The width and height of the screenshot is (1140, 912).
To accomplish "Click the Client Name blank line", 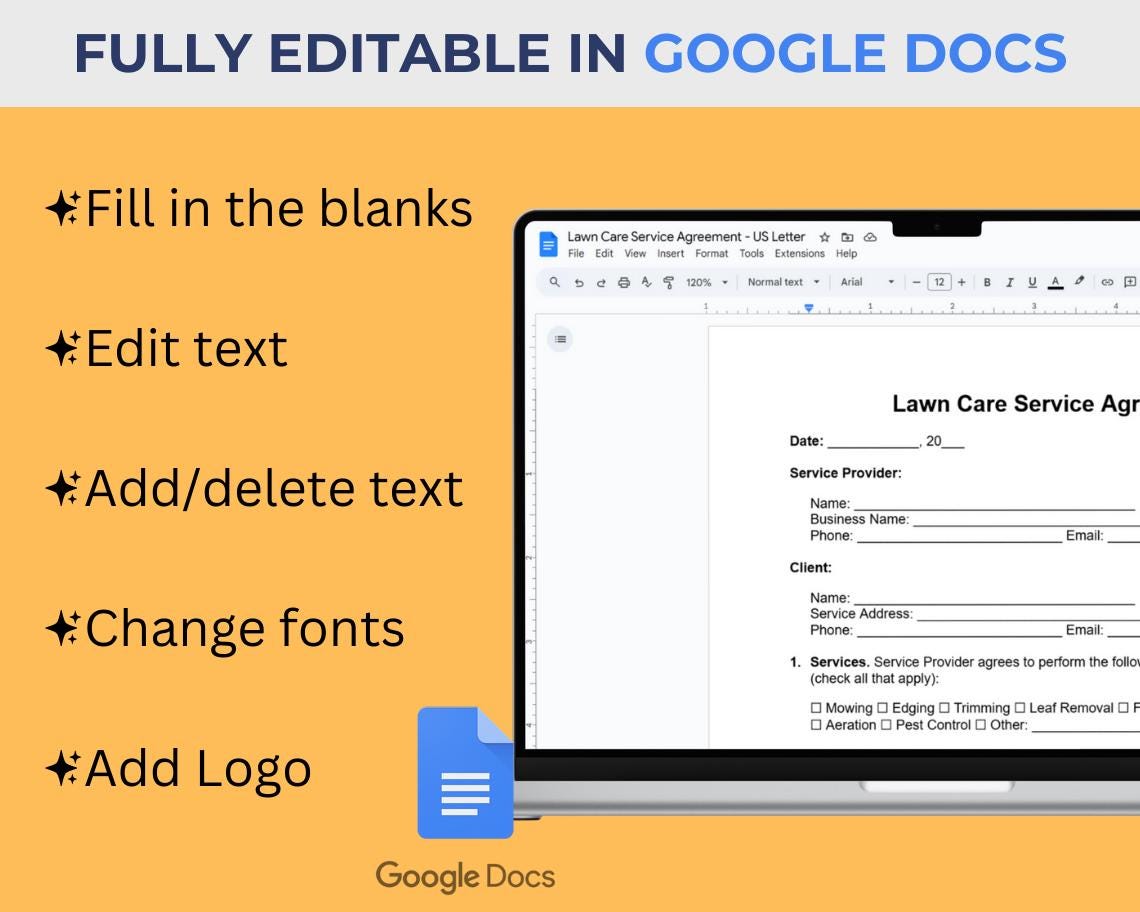I will 994,599.
